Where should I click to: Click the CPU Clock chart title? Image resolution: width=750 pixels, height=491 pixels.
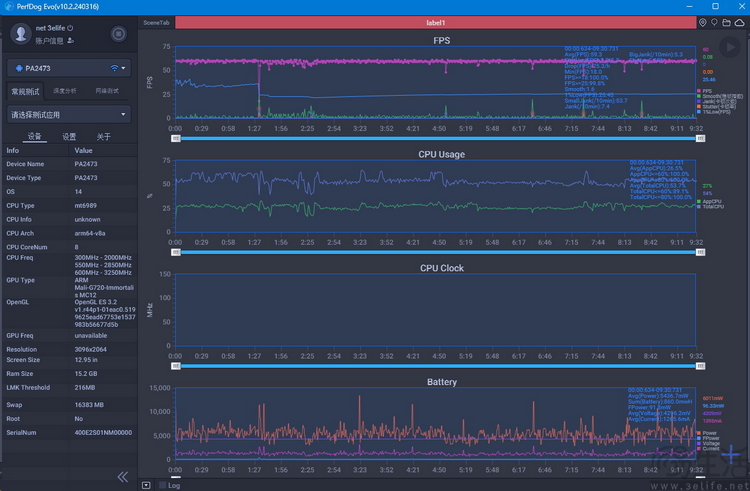(441, 268)
